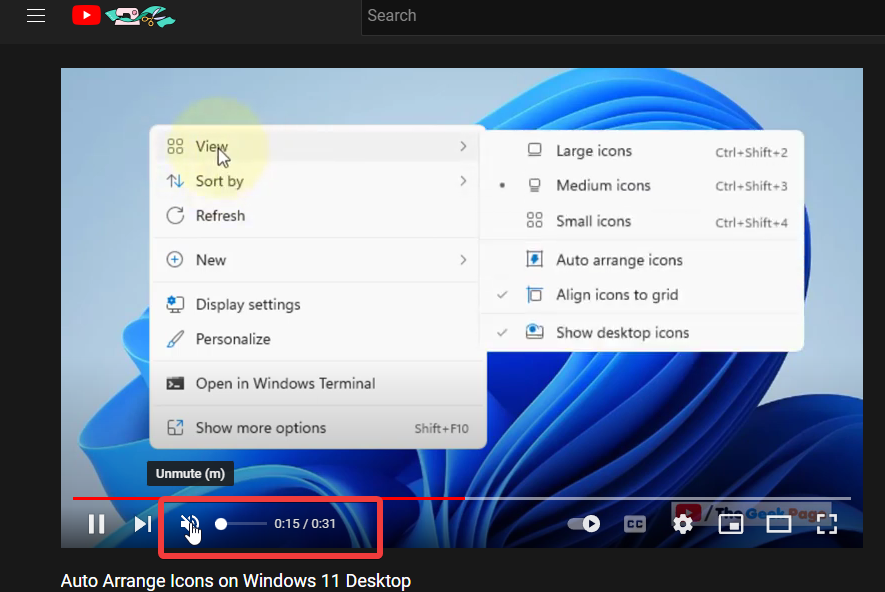Enable miniplayer mode
Image resolution: width=885 pixels, height=592 pixels.
click(x=731, y=524)
